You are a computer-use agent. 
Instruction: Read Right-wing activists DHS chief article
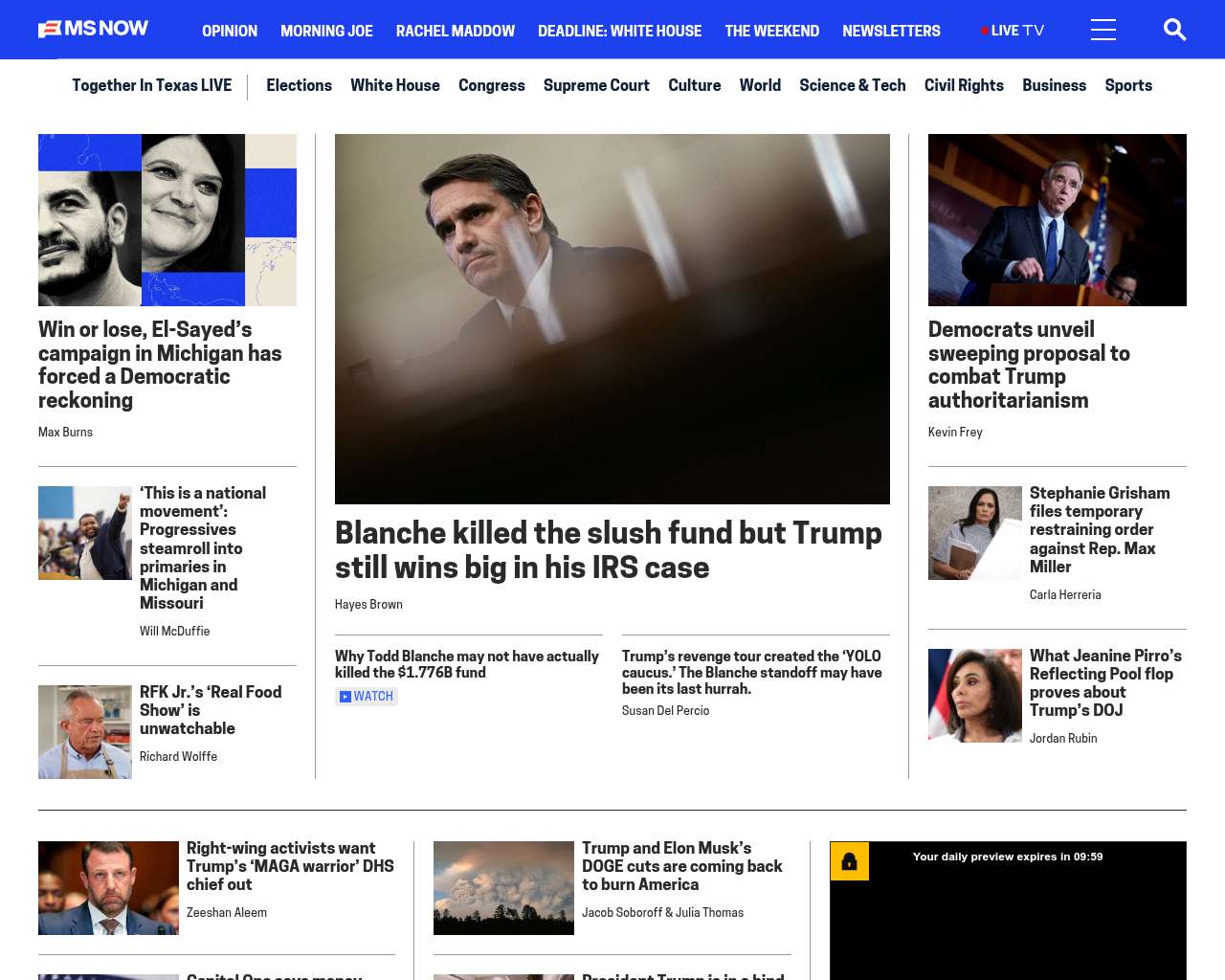point(290,866)
